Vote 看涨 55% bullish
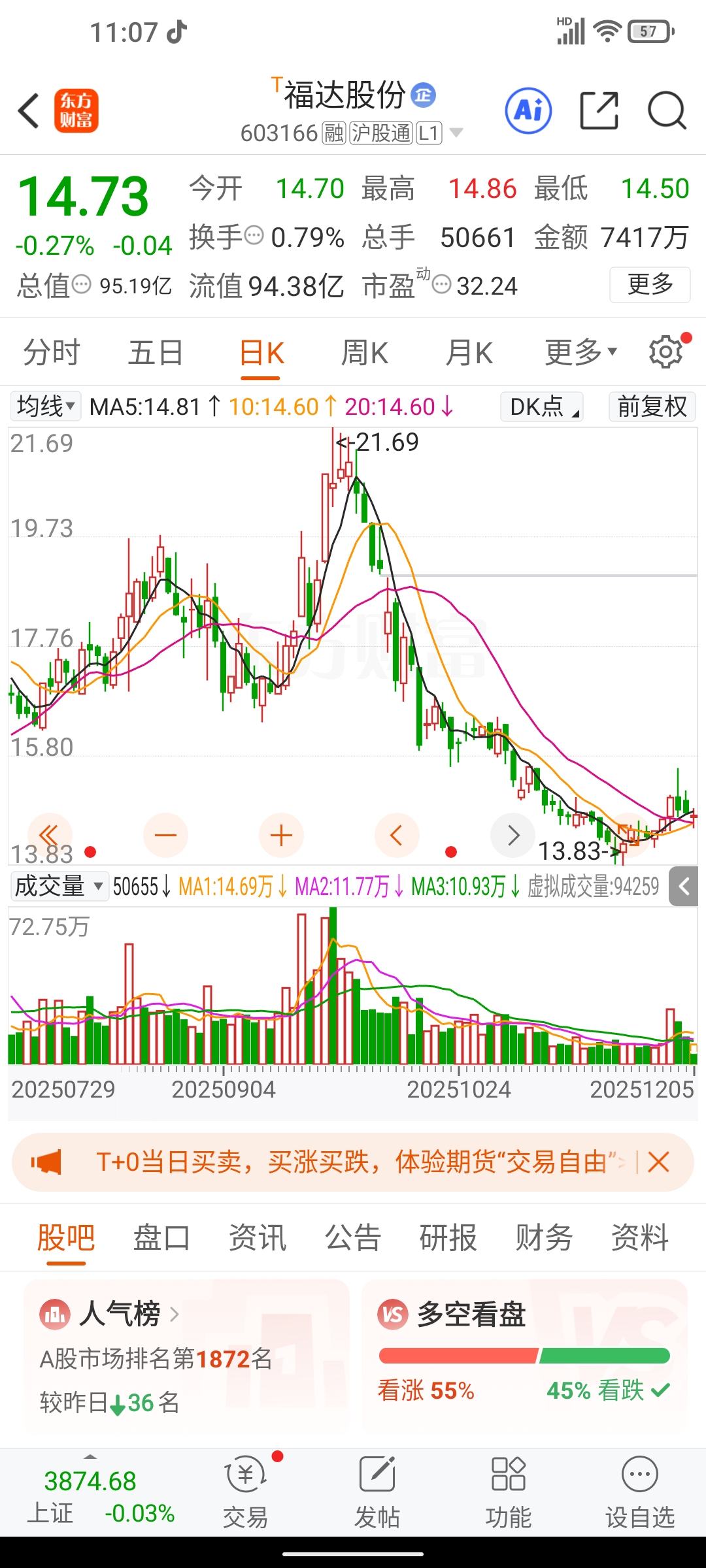Image resolution: width=706 pixels, height=1568 pixels. coord(426,1390)
